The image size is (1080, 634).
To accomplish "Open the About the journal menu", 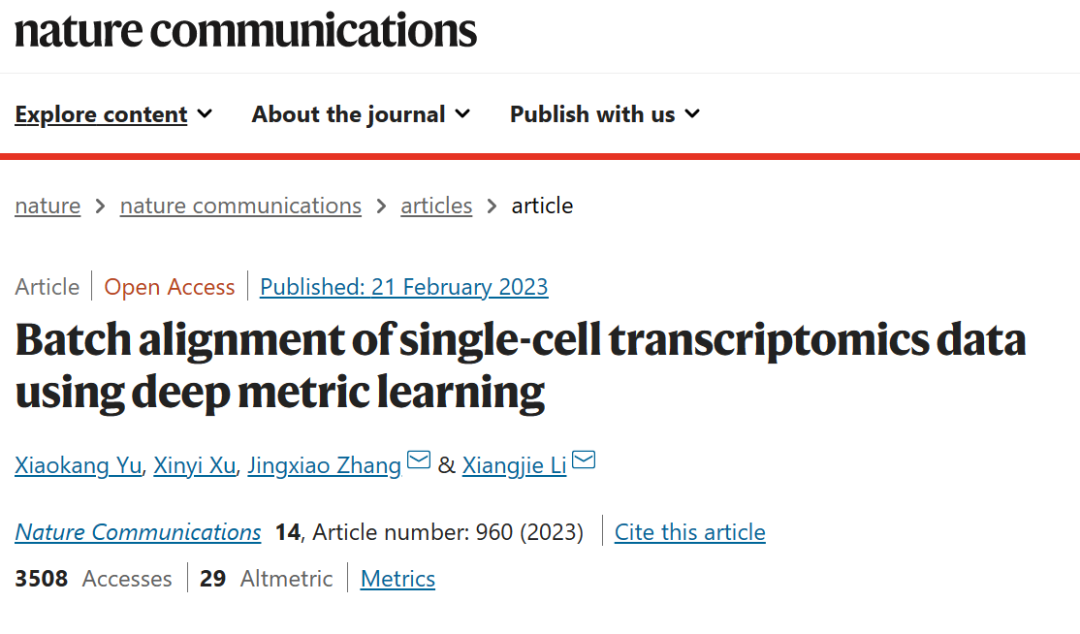I will tap(348, 115).
